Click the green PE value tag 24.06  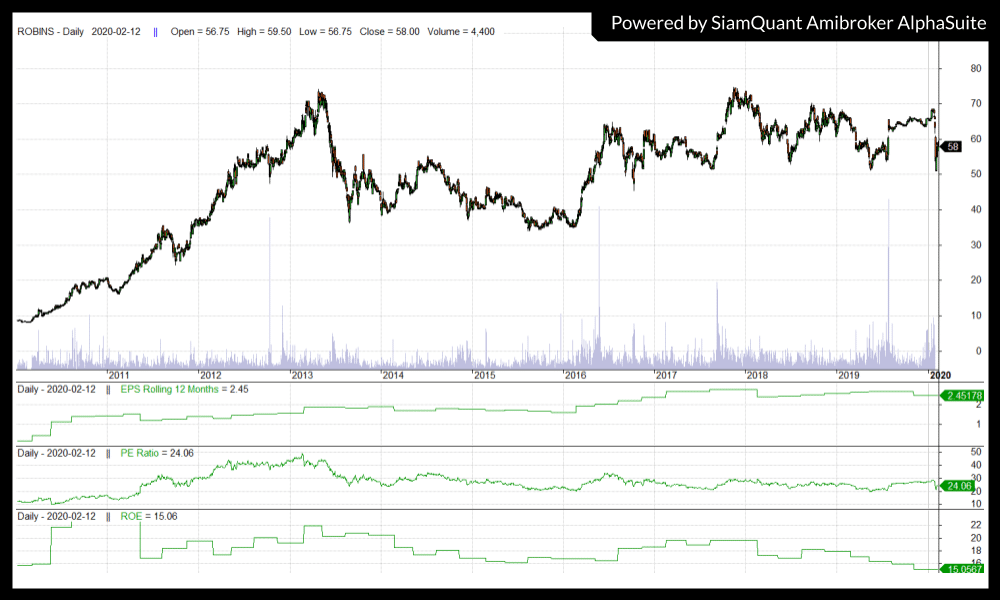coord(958,486)
